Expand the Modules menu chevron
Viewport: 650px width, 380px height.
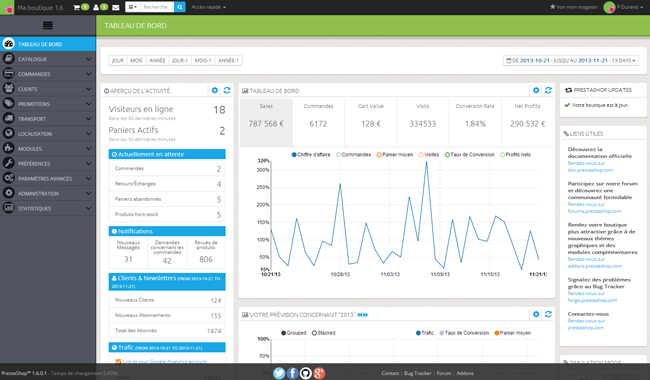click(88, 148)
